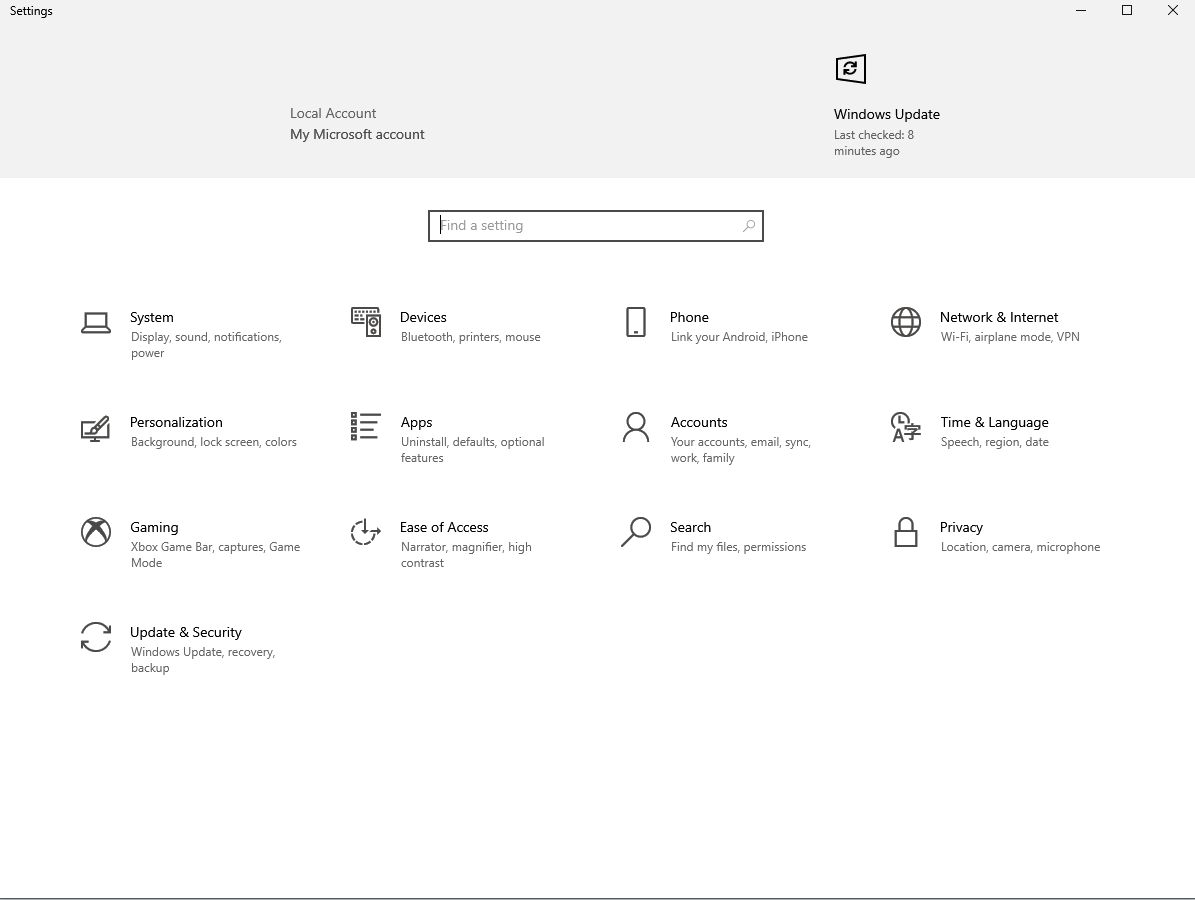Viewport: 1195px width, 900px height.
Task: Click 'Location, camera, microphone' text
Action: pos(1020,547)
